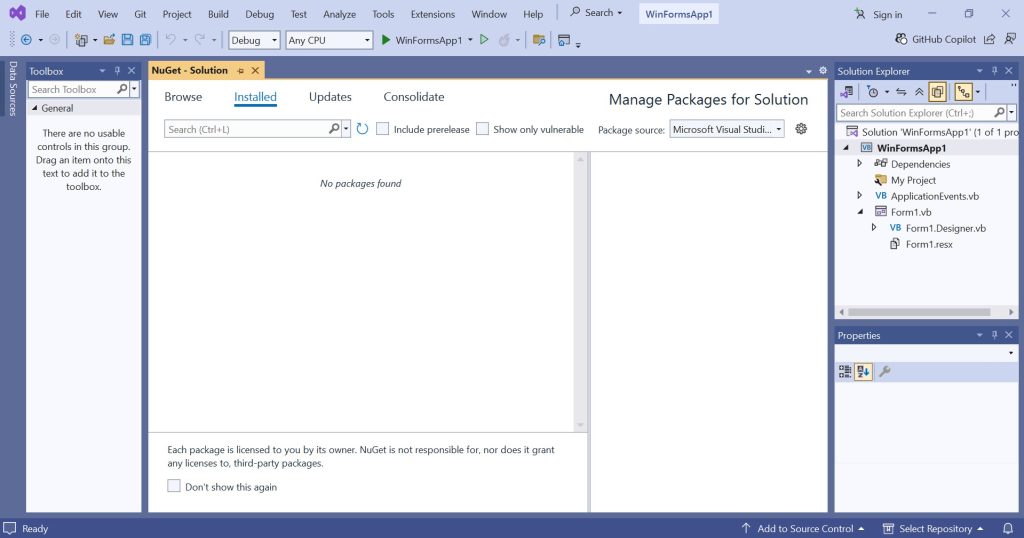Expand the Dependencies node
1024x538 pixels.
click(859, 163)
